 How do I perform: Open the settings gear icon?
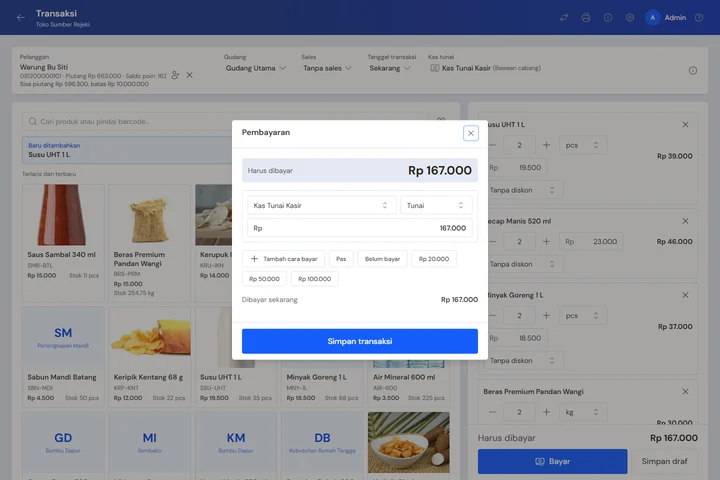(x=630, y=17)
